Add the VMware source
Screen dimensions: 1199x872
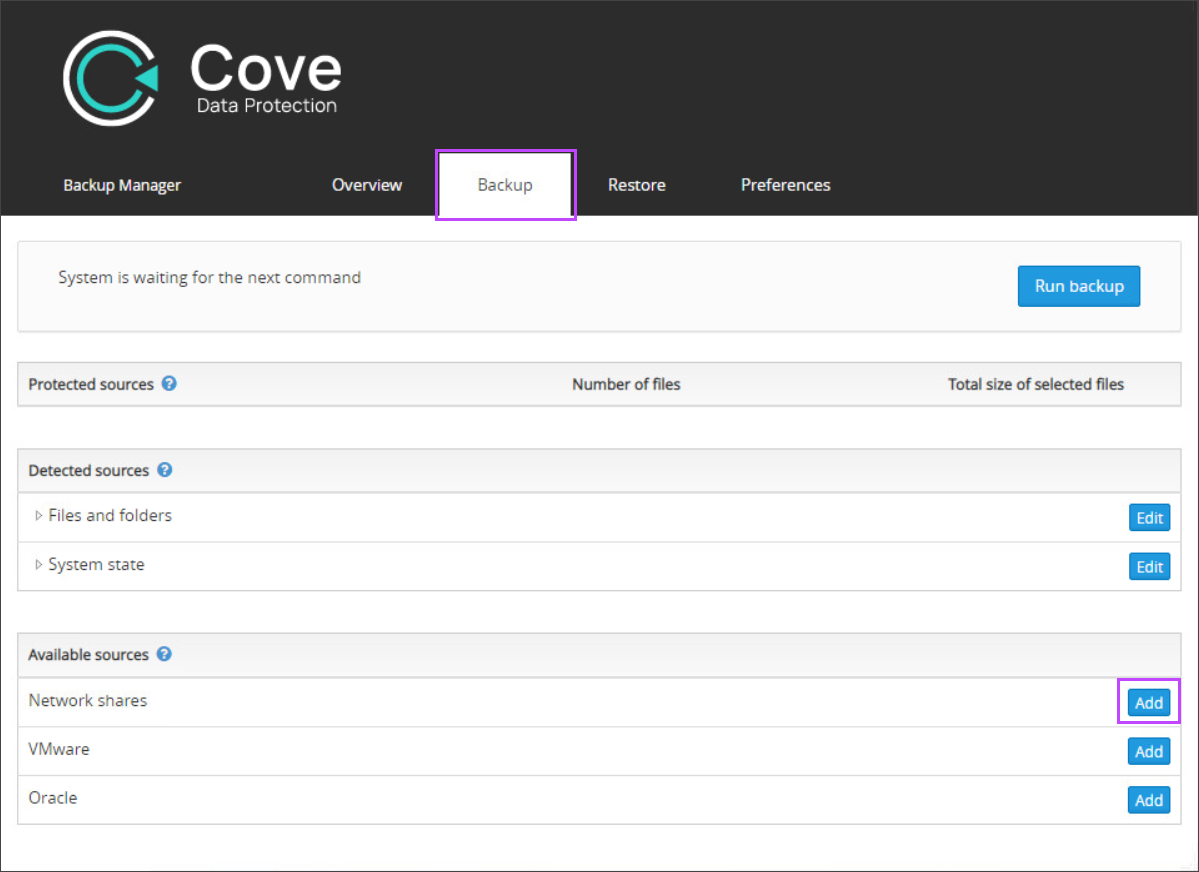(x=1149, y=751)
